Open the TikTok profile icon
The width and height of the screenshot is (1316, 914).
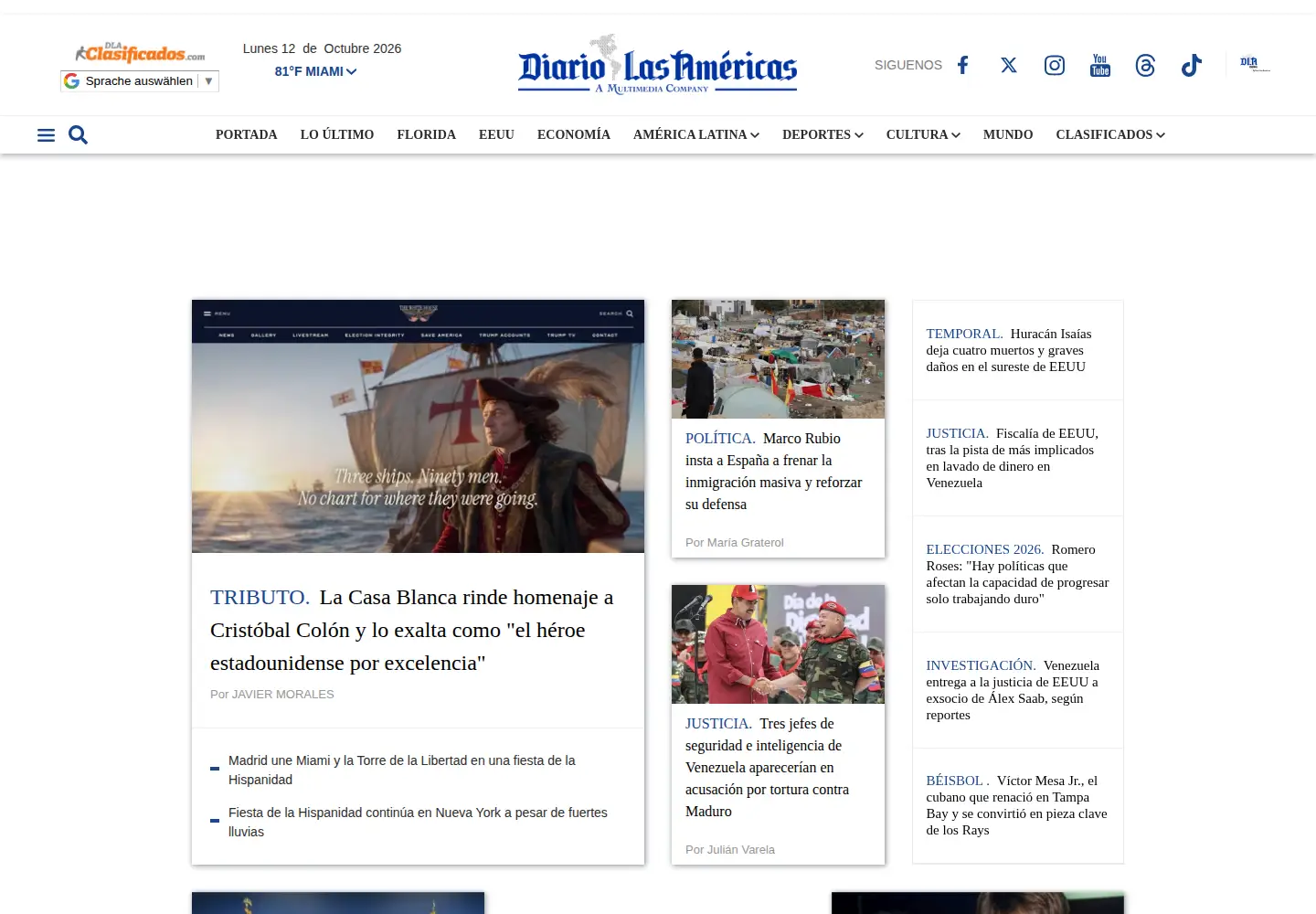pyautogui.click(x=1191, y=65)
